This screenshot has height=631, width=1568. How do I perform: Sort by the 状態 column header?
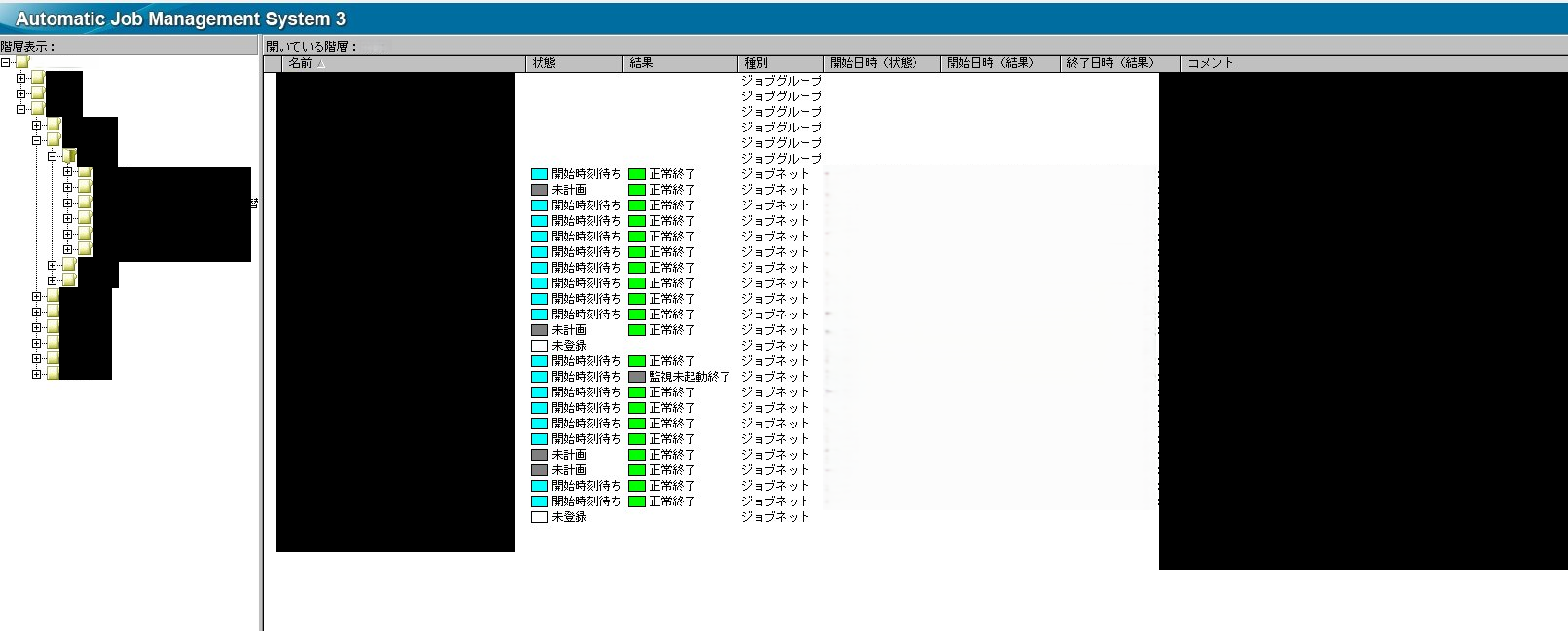[574, 63]
